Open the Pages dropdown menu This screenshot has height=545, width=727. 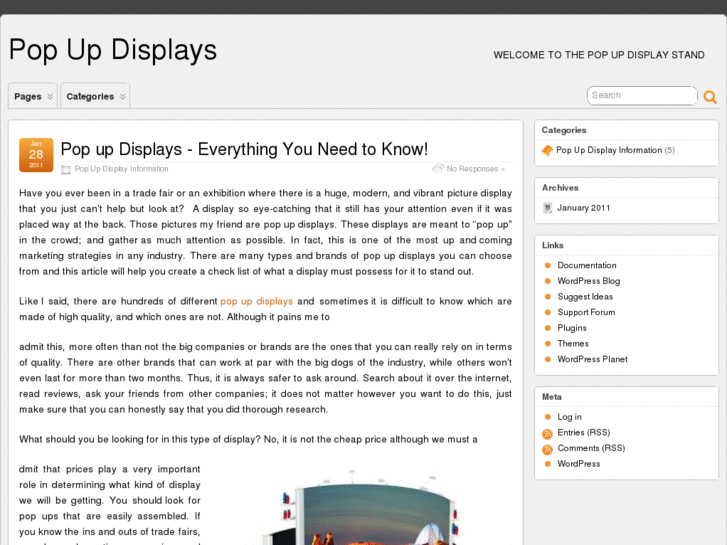[x=33, y=96]
